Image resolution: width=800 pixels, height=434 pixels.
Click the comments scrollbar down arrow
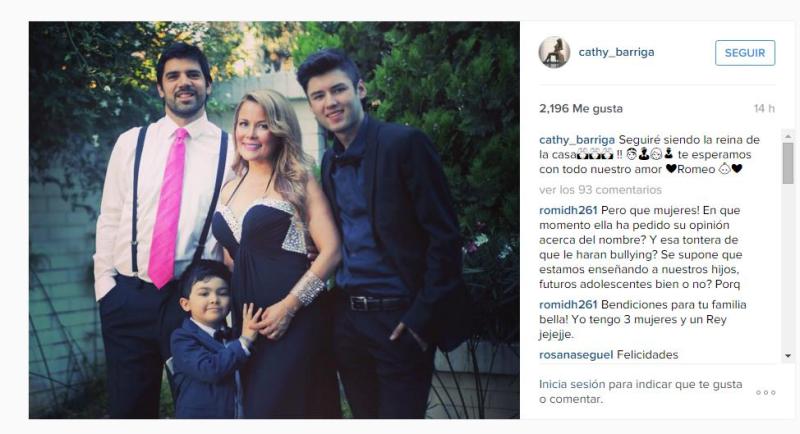tap(788, 355)
